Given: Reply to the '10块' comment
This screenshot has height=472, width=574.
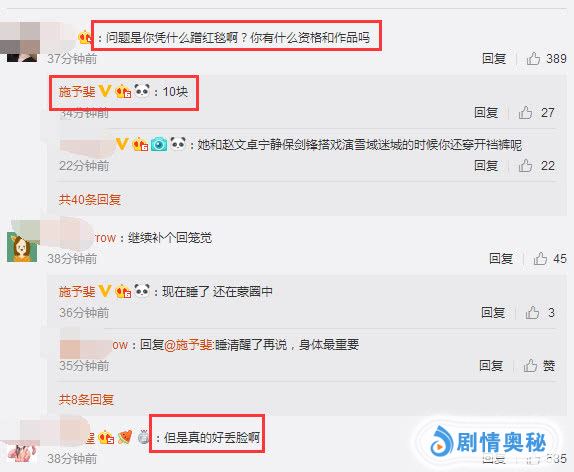Looking at the screenshot, I should click(x=486, y=112).
